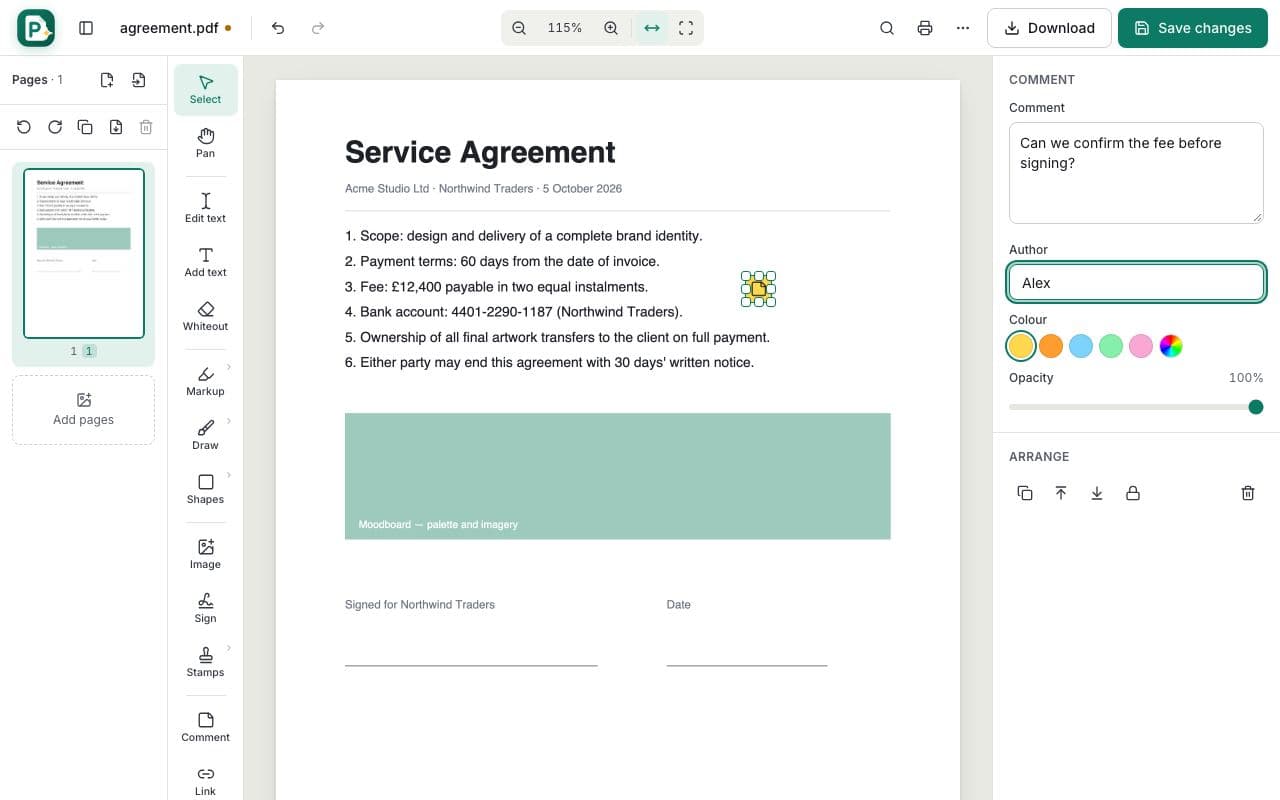Lock the selected comment

pyautogui.click(x=1133, y=493)
